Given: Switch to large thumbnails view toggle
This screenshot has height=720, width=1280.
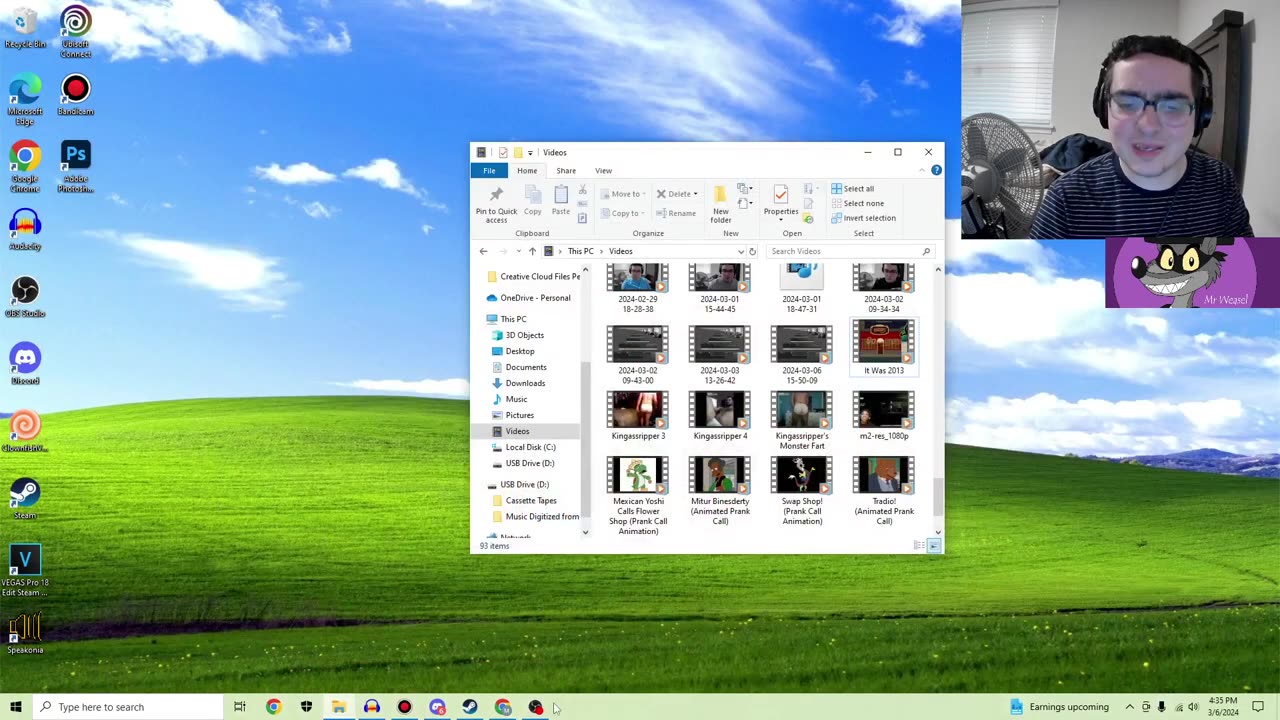Looking at the screenshot, I should coord(934,546).
